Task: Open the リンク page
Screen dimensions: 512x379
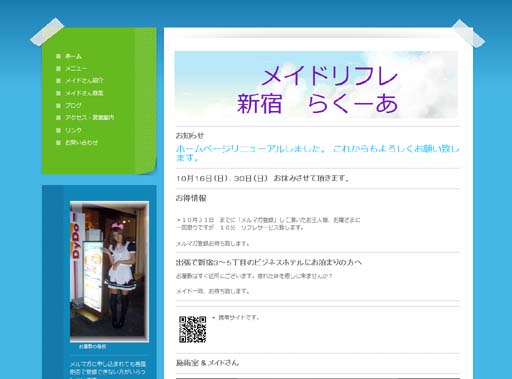Action: point(73,130)
